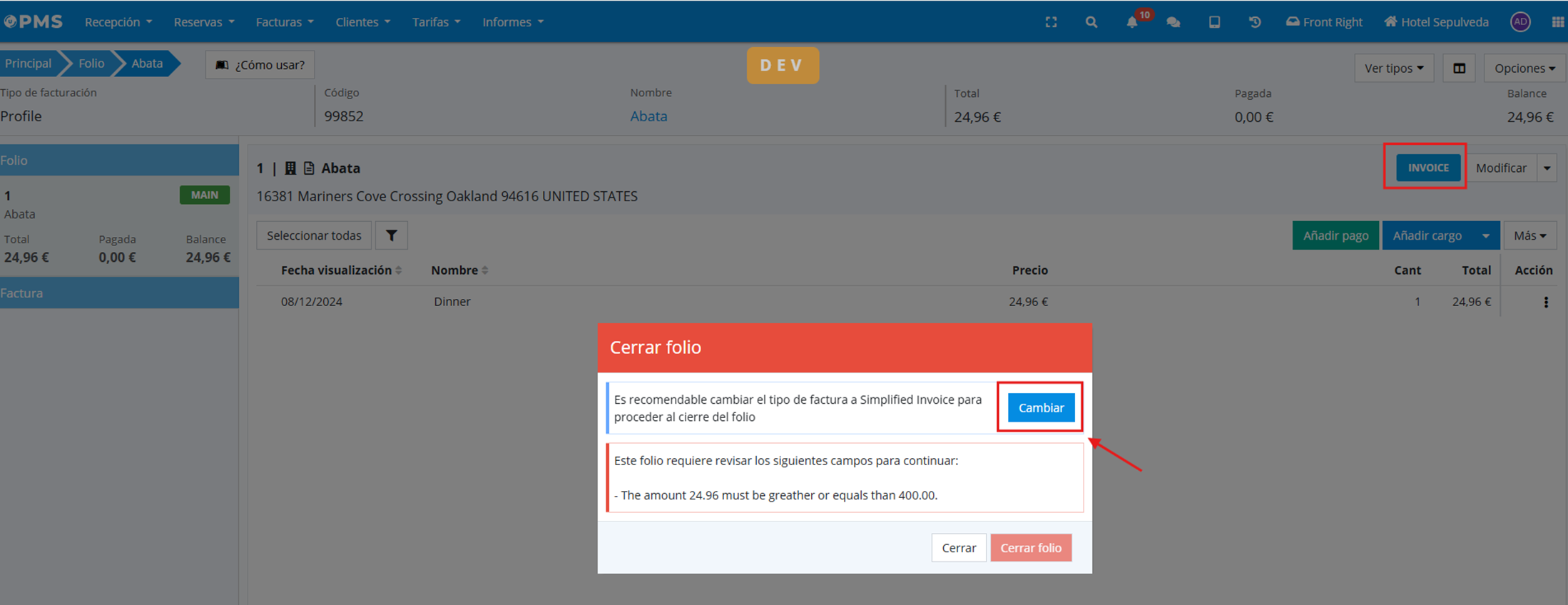Toggle the column layout view button
Image resolution: width=1568 pixels, height=605 pixels.
(x=1459, y=68)
